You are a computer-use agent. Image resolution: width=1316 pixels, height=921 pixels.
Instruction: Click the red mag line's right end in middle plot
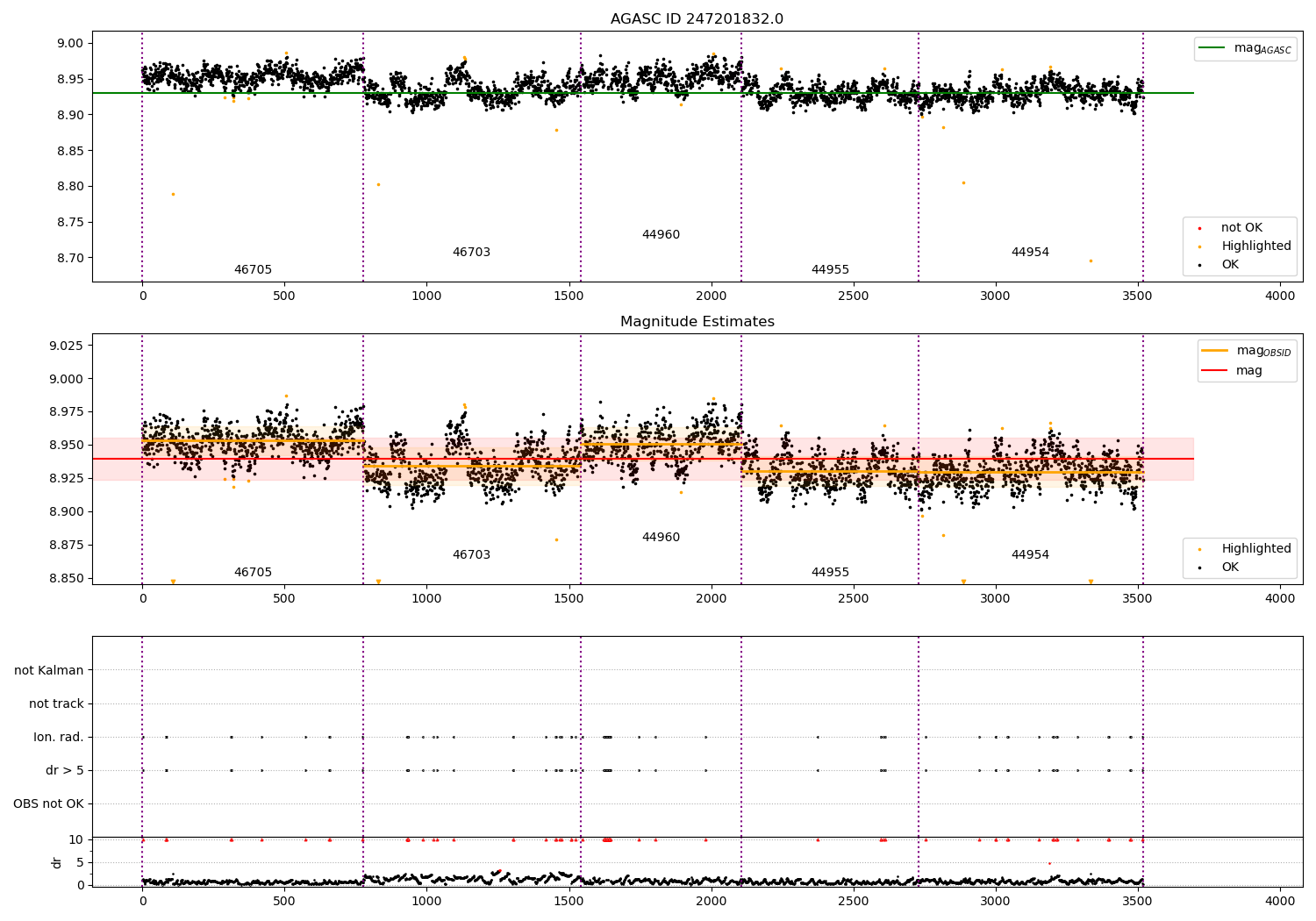[x=1193, y=459]
